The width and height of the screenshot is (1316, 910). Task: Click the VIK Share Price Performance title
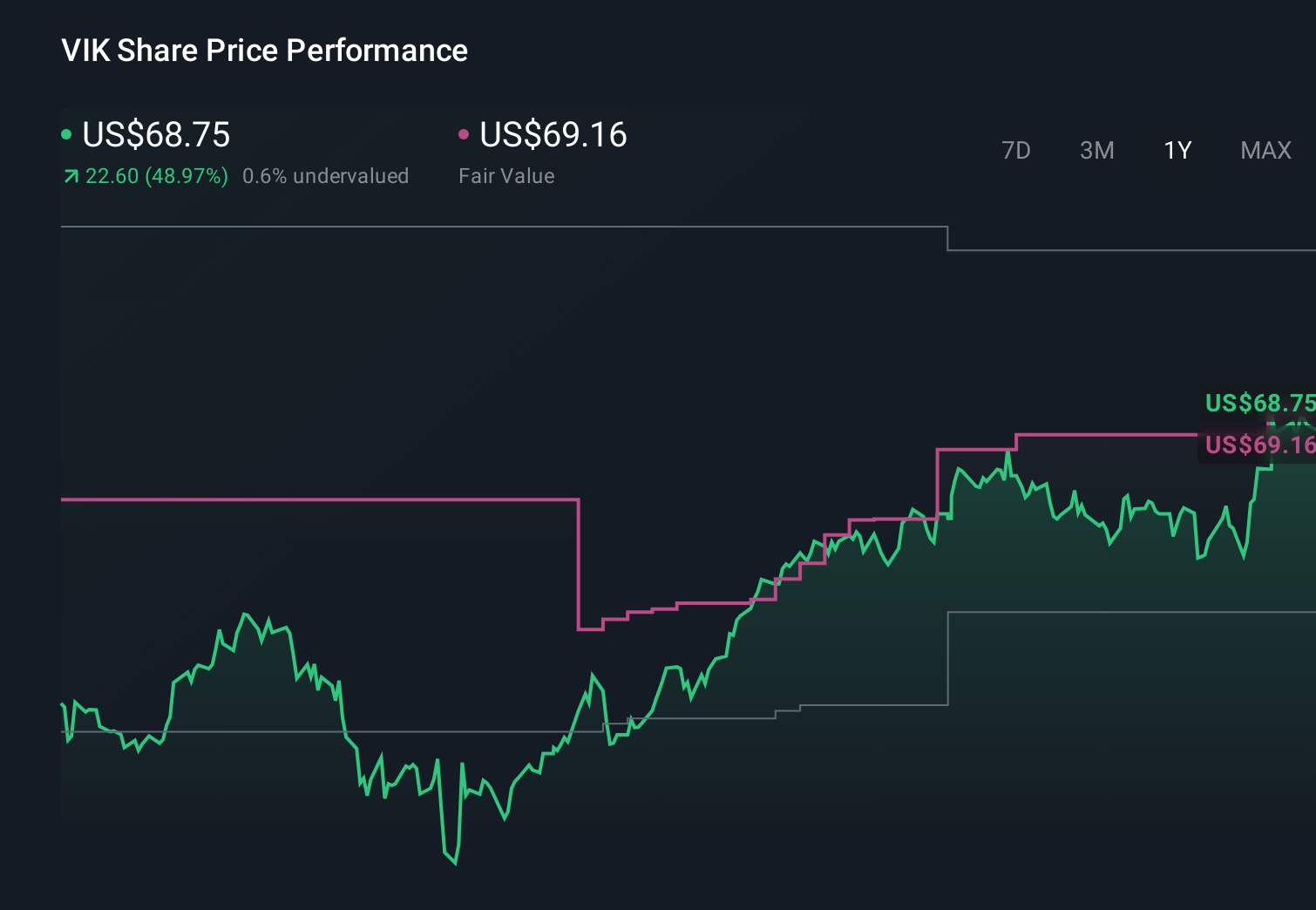264,51
